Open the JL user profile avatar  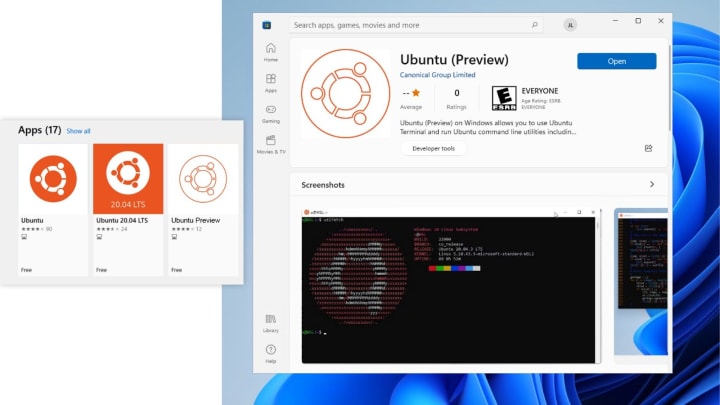click(x=570, y=25)
